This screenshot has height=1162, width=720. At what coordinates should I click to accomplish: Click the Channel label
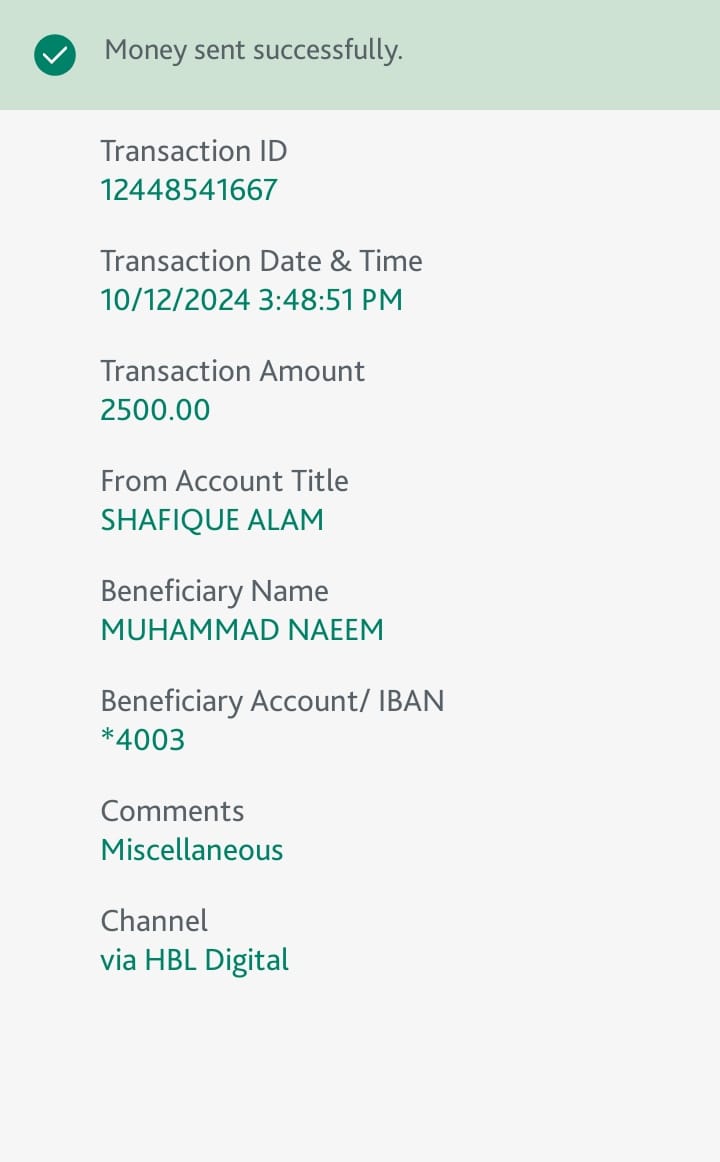154,921
